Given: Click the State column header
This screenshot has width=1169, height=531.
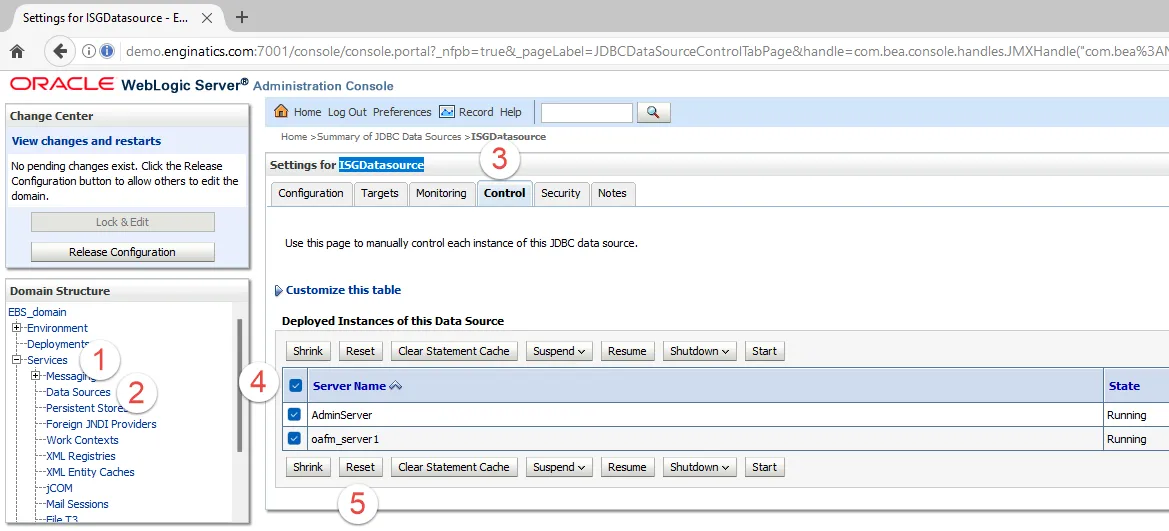Looking at the screenshot, I should pyautogui.click(x=1124, y=386).
